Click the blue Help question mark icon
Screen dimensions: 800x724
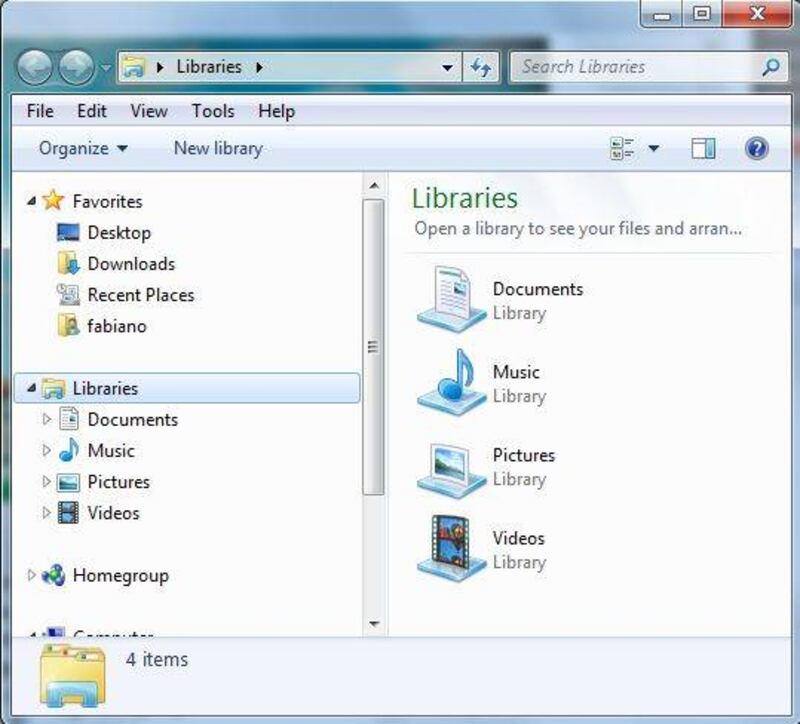[757, 149]
